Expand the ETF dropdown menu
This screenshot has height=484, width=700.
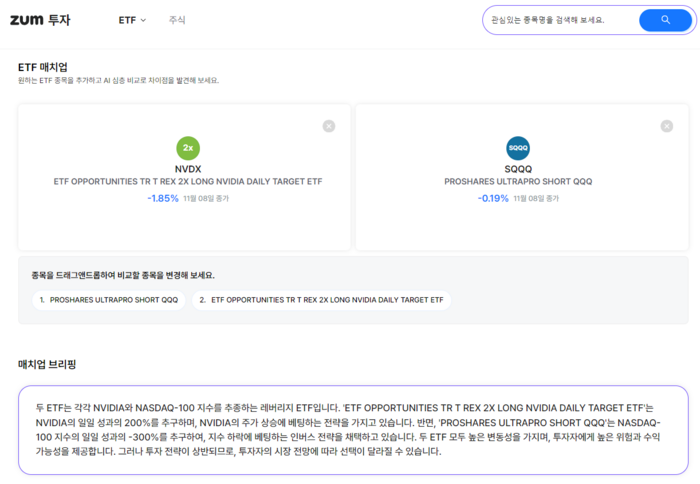[132, 20]
